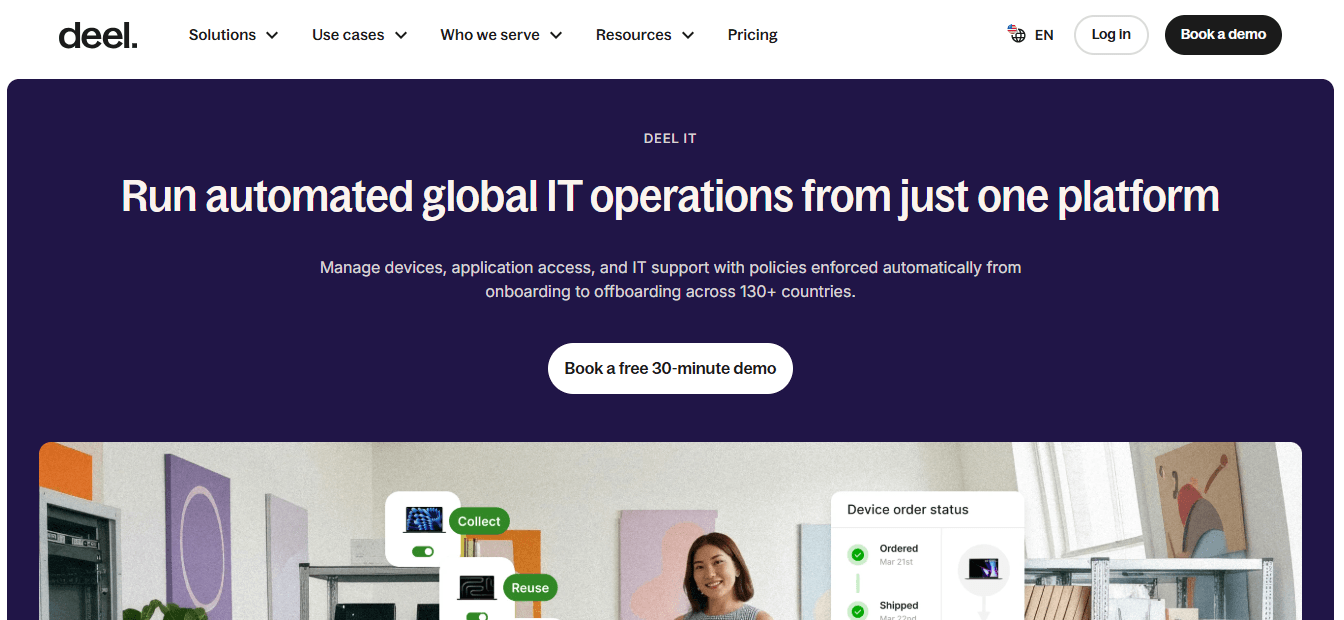This screenshot has width=1344, height=620.
Task: Click the green checkmark next to Shipped
Action: [857, 610]
